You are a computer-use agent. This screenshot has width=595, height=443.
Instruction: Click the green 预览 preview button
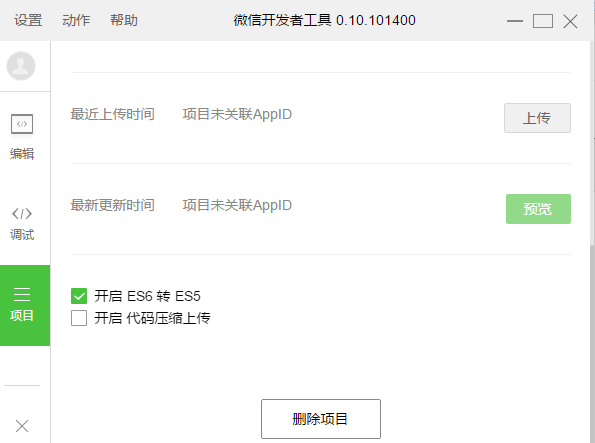[x=538, y=209]
